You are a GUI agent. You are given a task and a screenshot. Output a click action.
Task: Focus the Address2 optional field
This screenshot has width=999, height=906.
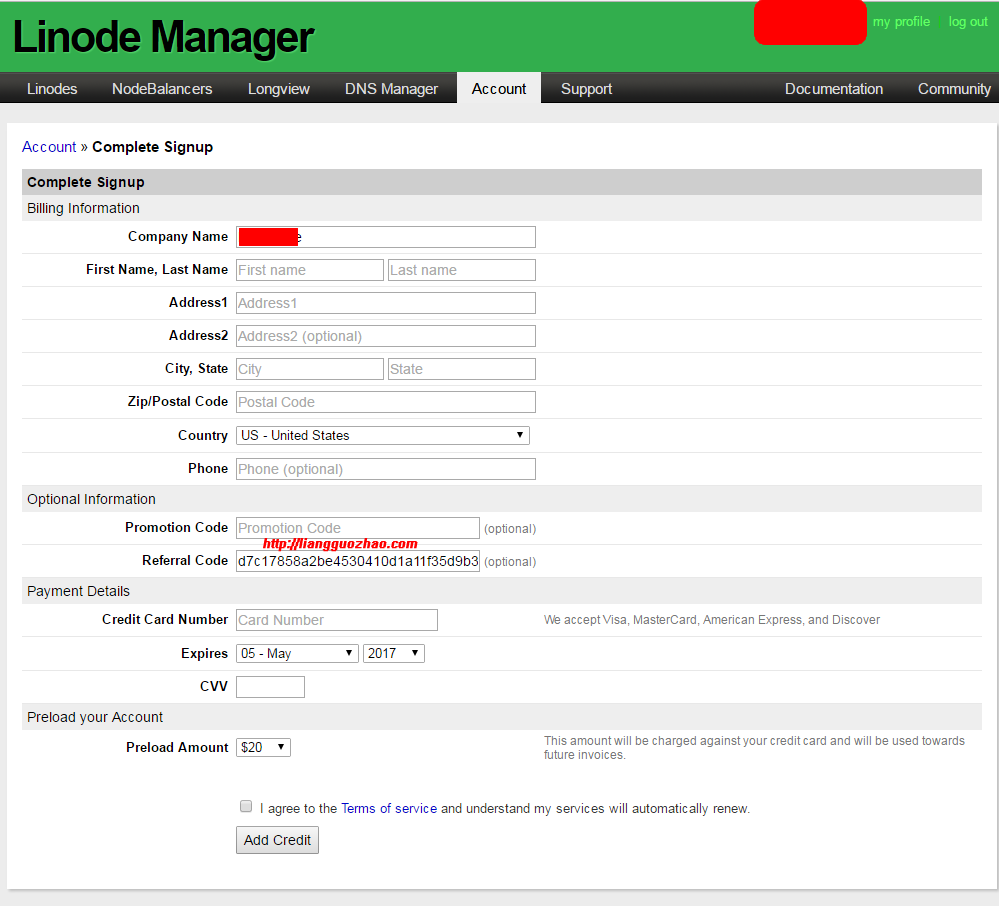[385, 336]
